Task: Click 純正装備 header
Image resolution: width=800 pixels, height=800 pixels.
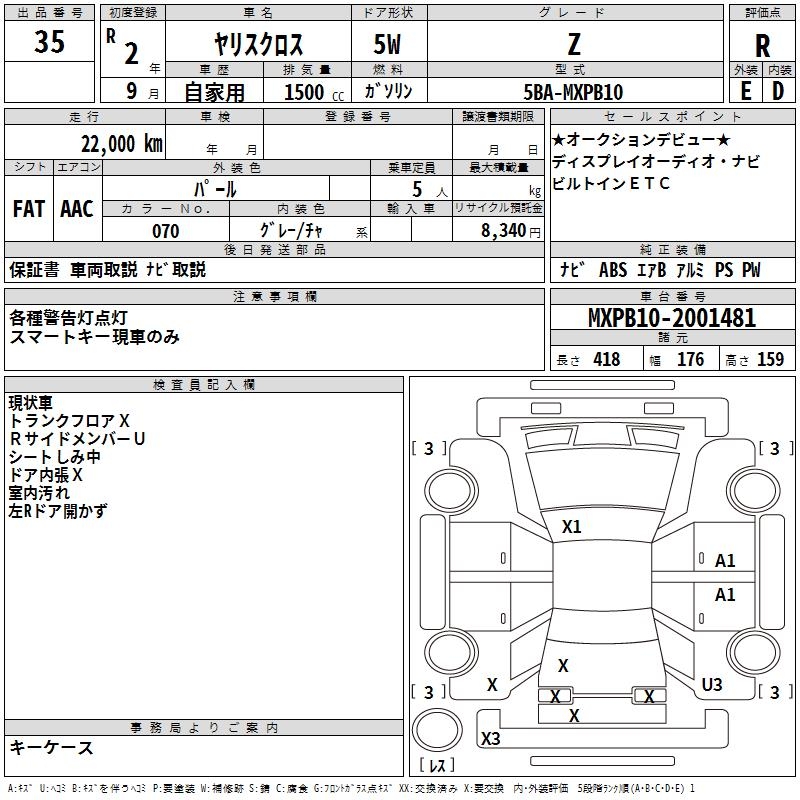Action: tap(673, 249)
